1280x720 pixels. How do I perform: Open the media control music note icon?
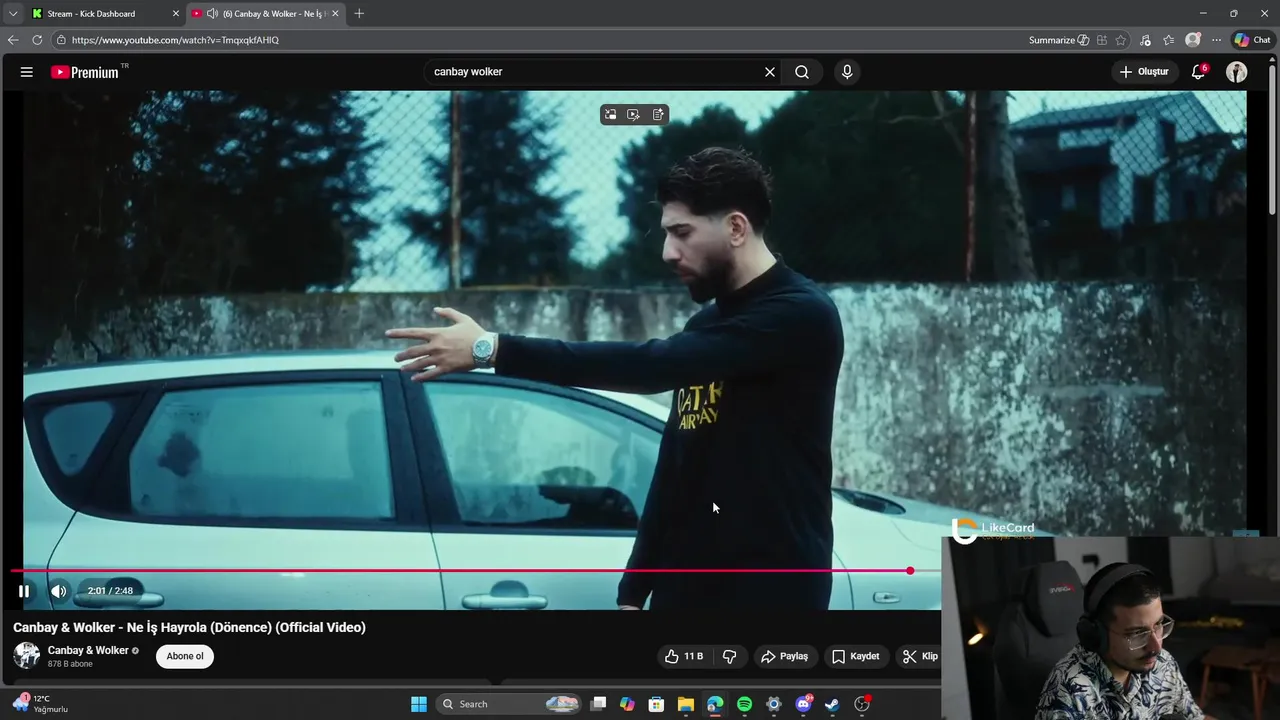point(1145,40)
